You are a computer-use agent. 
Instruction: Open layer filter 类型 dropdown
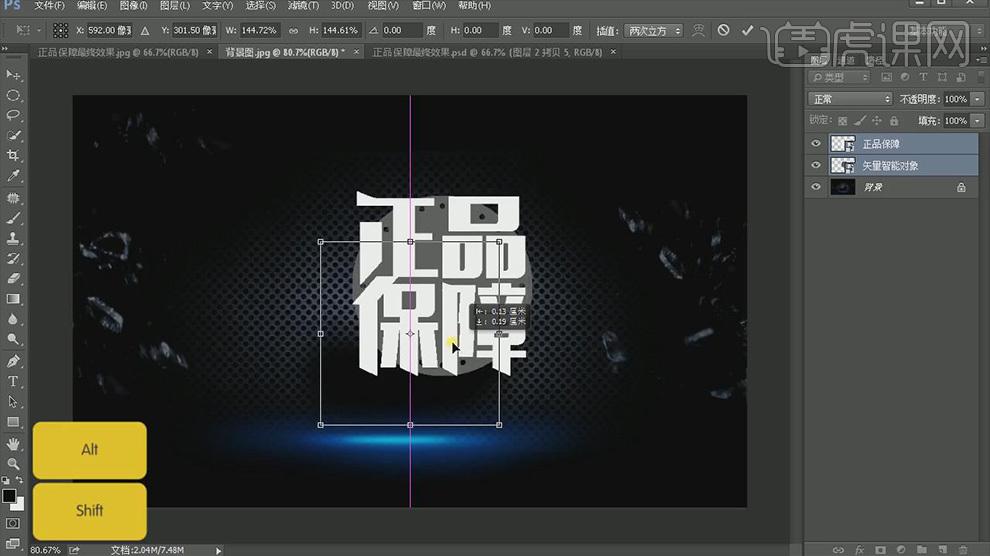[x=840, y=77]
